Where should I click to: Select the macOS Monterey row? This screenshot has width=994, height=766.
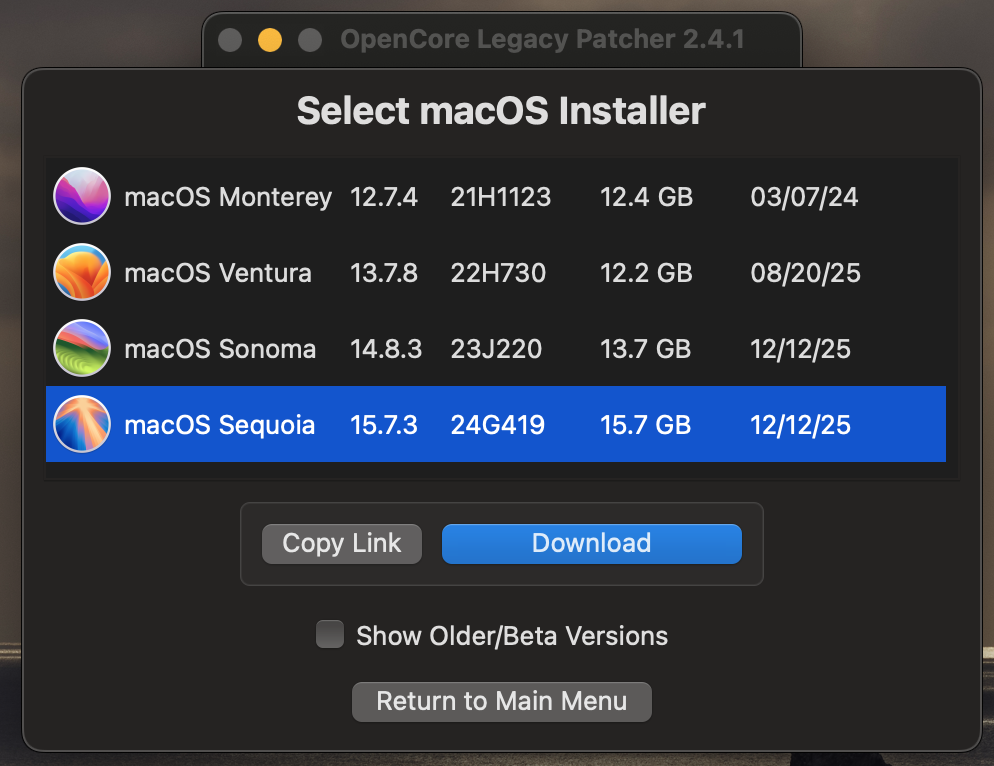click(x=496, y=196)
